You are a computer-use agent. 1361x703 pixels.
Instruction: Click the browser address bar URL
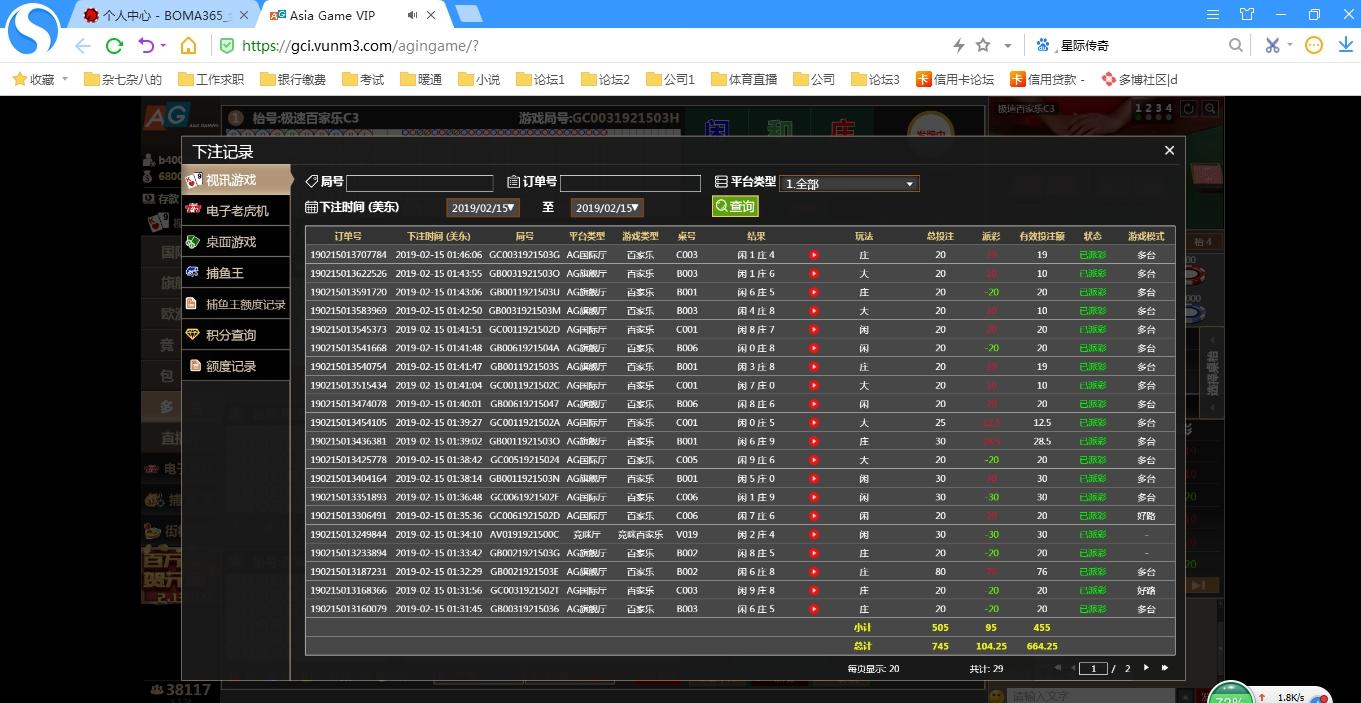361,46
